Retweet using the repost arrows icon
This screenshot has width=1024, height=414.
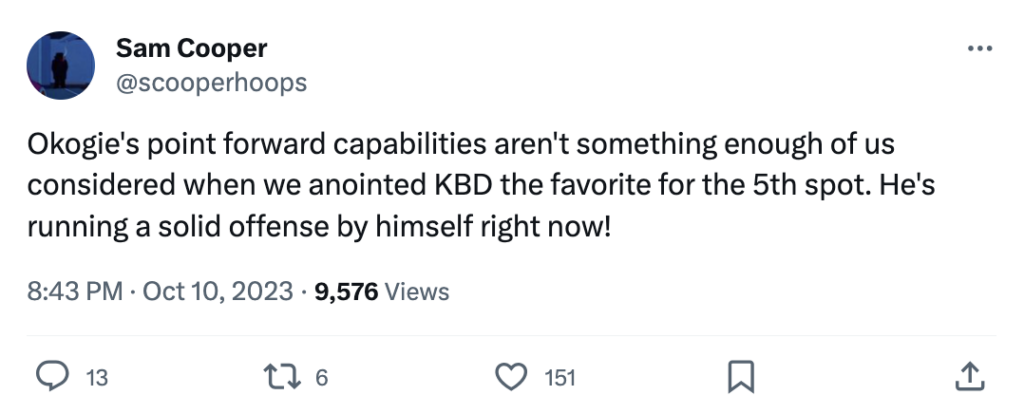[x=281, y=377]
